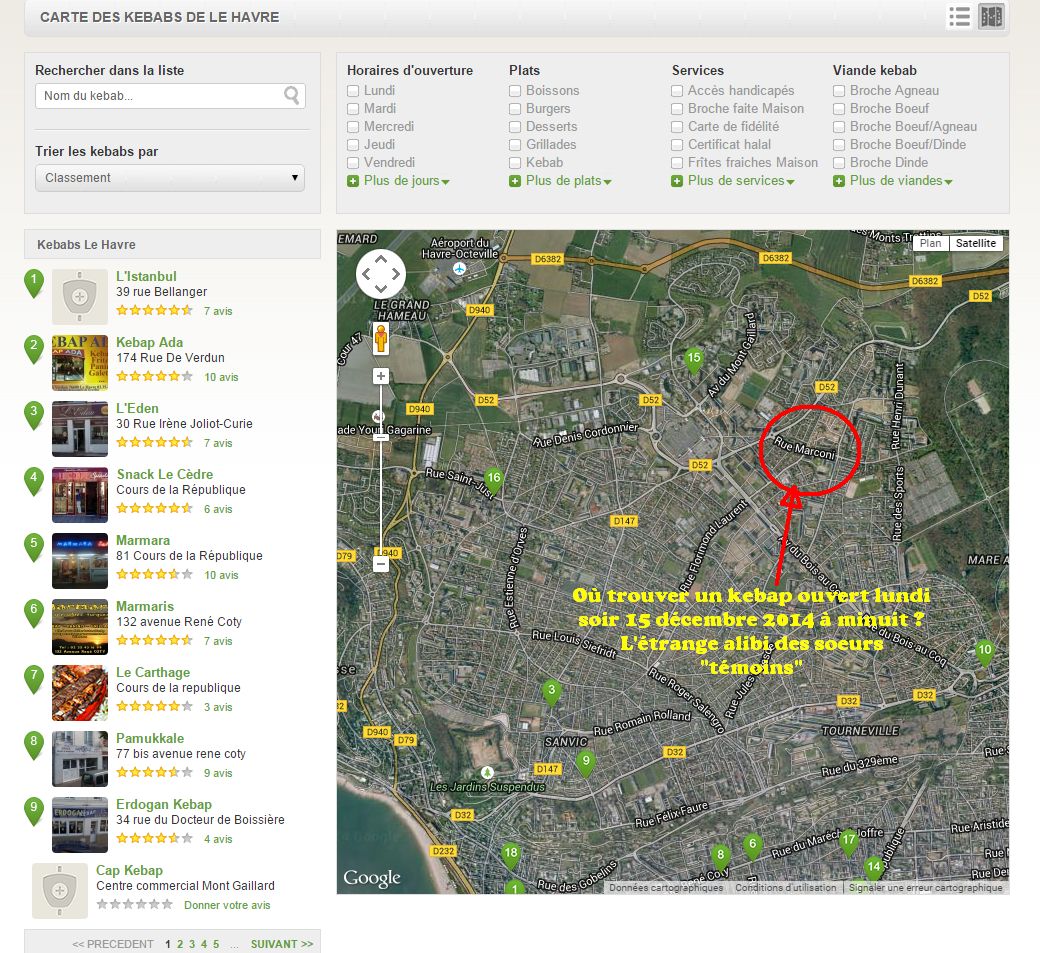Enable the Vendredi filter
Screen dimensions: 1040x953
point(353,162)
